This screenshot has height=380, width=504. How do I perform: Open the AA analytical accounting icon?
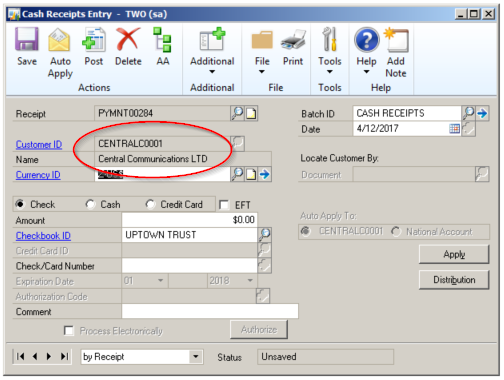[162, 40]
